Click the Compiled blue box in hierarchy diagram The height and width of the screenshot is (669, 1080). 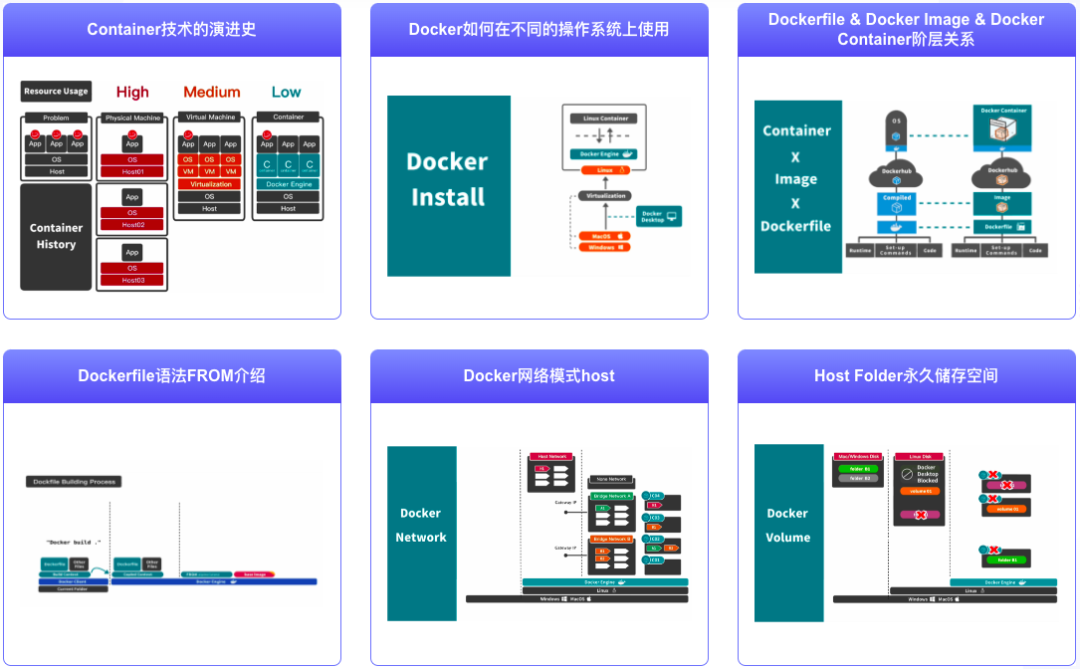pos(896,203)
